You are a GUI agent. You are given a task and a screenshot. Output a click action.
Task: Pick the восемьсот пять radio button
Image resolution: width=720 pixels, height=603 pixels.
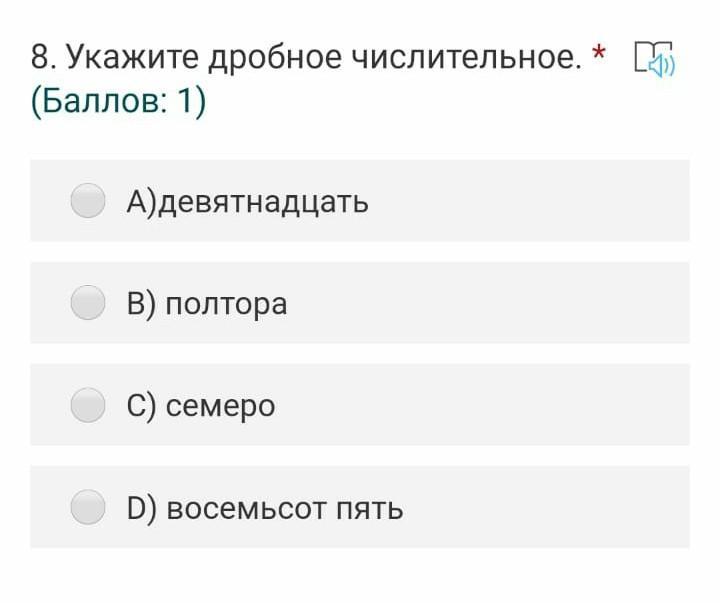point(88,507)
